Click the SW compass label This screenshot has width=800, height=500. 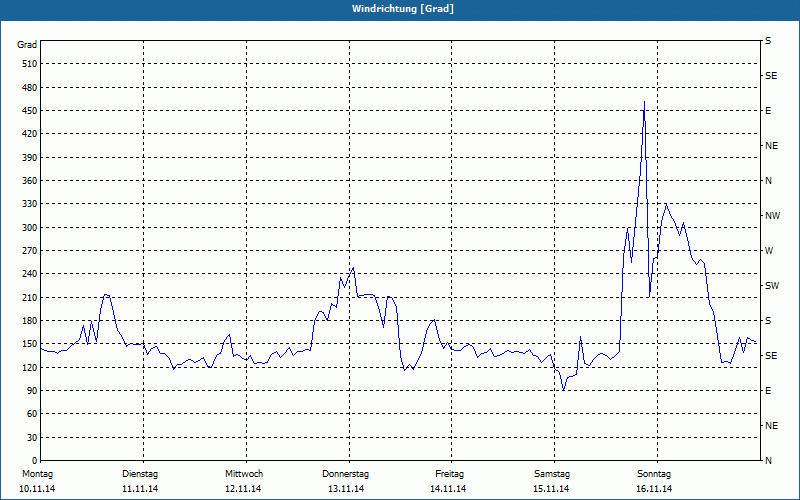coord(772,286)
